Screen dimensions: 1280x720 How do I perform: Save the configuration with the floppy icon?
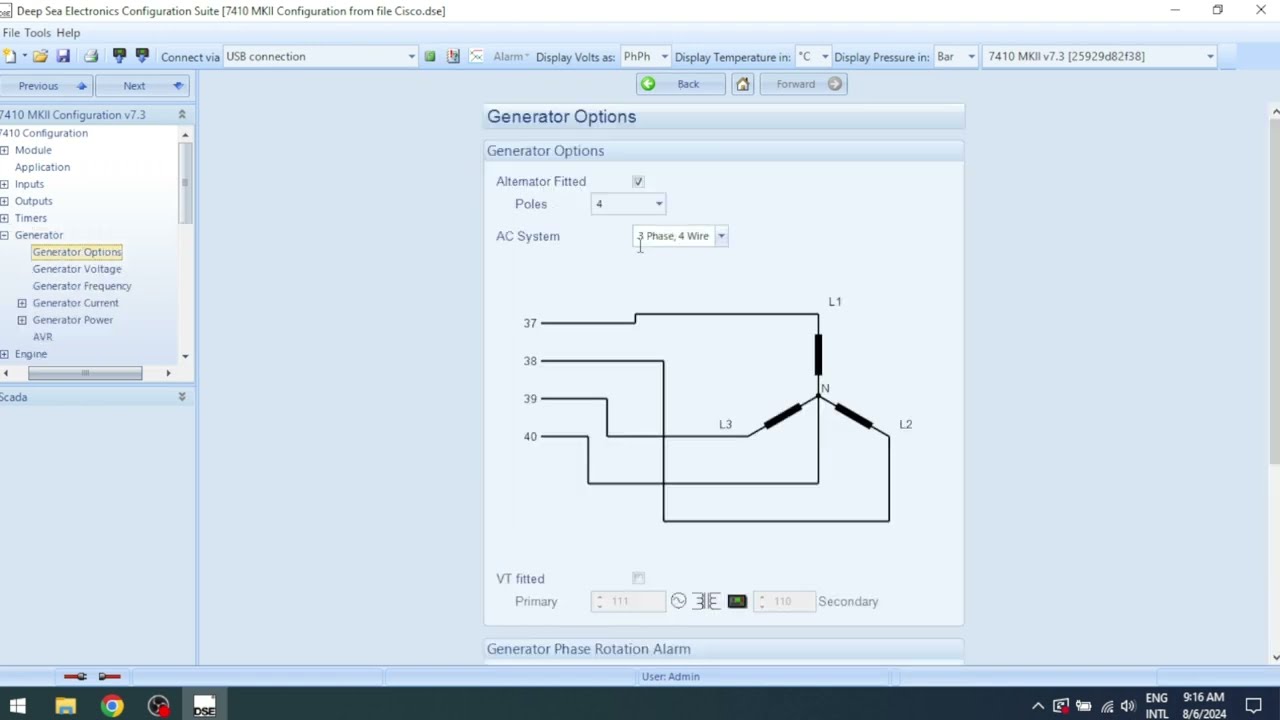tap(63, 57)
